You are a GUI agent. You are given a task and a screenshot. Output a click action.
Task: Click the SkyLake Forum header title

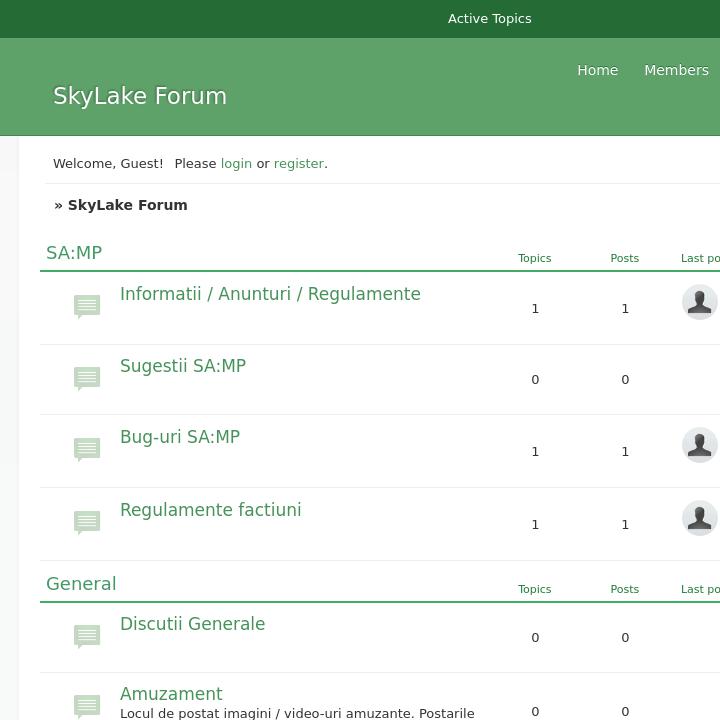coord(140,96)
